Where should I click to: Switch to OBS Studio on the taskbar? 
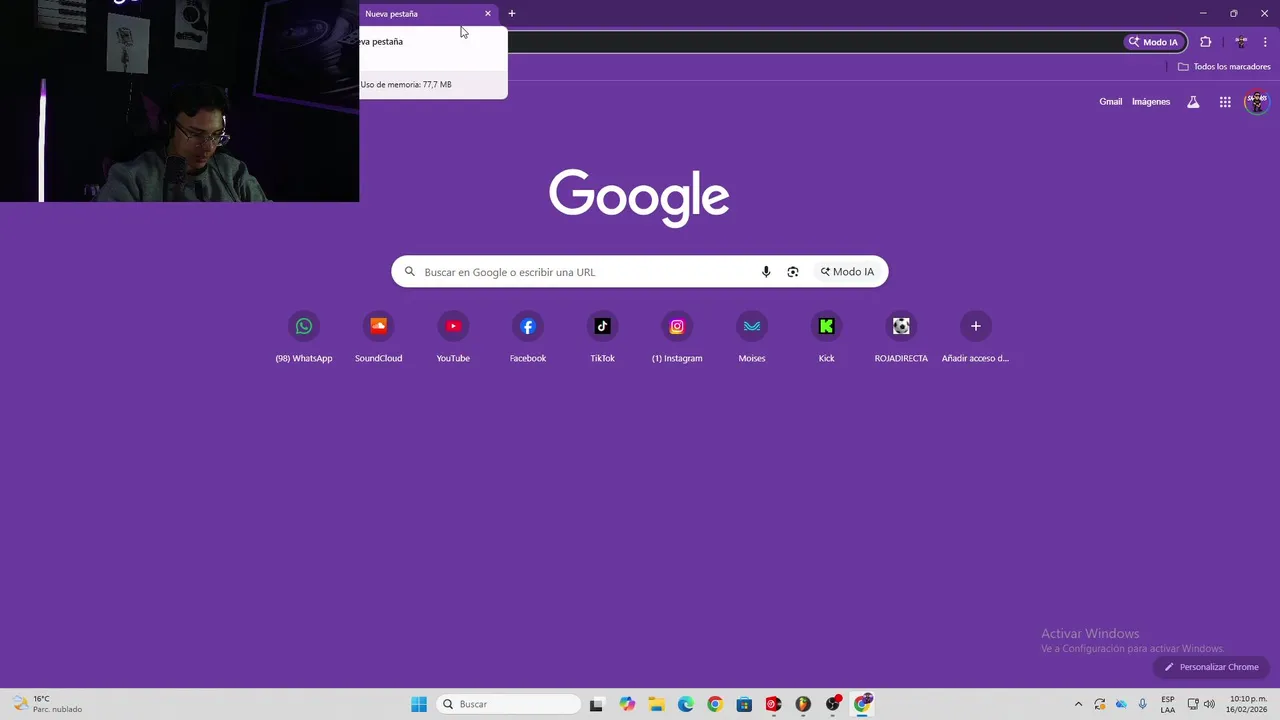(x=833, y=704)
